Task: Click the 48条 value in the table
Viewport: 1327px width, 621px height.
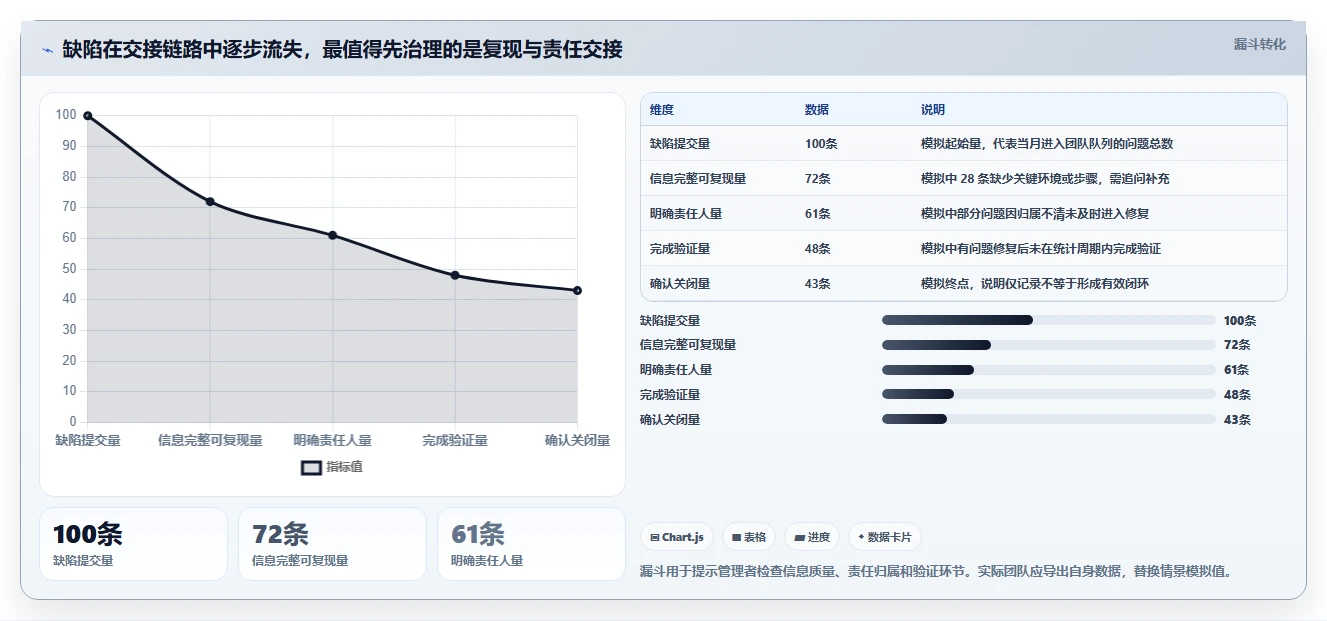Action: point(818,249)
